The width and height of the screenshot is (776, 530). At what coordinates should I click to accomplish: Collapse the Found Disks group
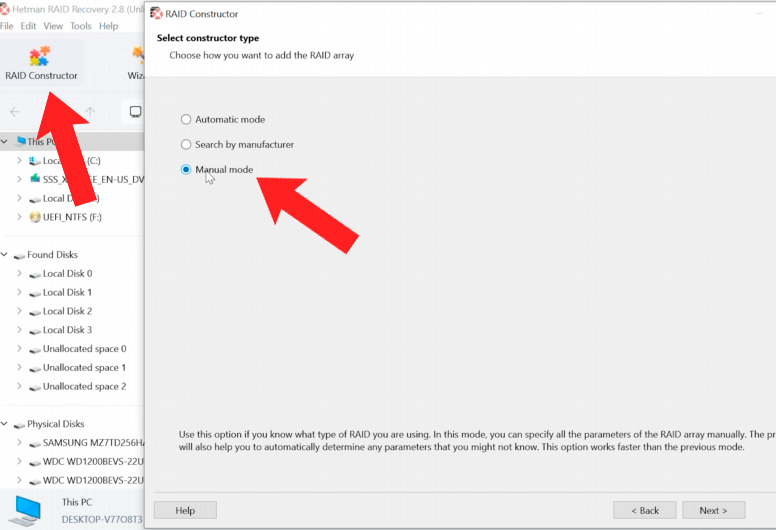(4, 254)
